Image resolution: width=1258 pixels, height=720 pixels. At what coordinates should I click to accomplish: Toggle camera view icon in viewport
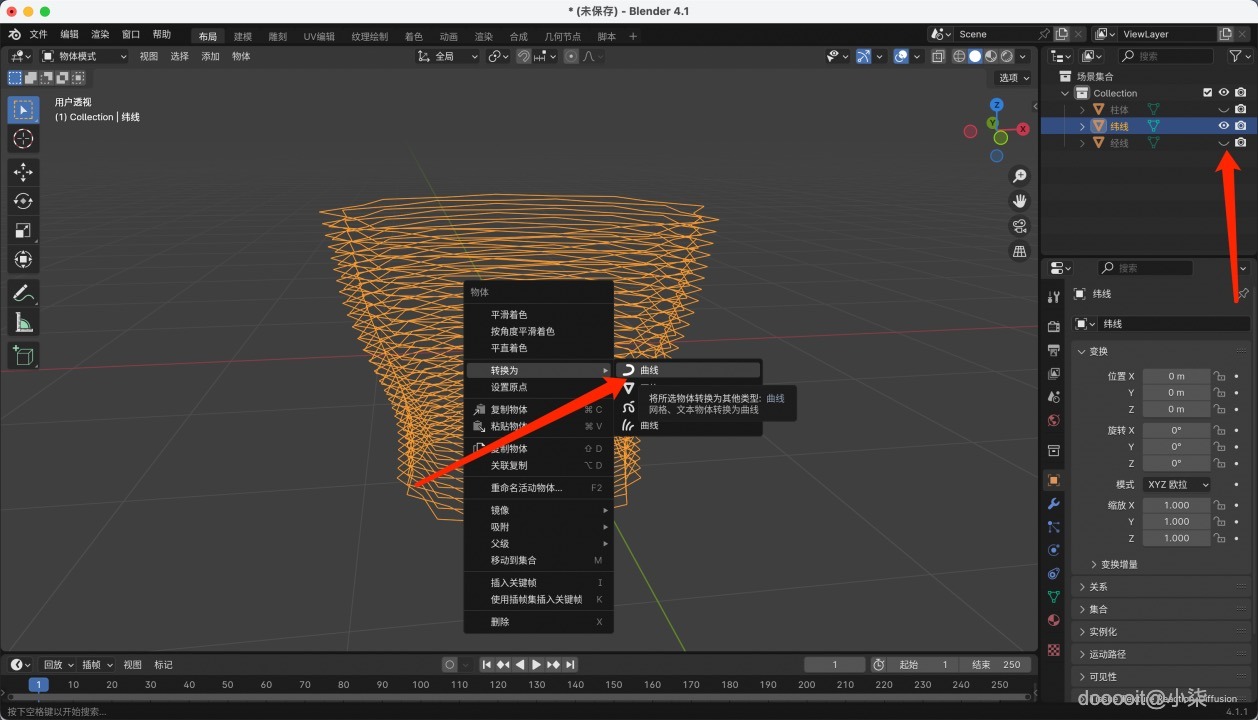(1020, 225)
